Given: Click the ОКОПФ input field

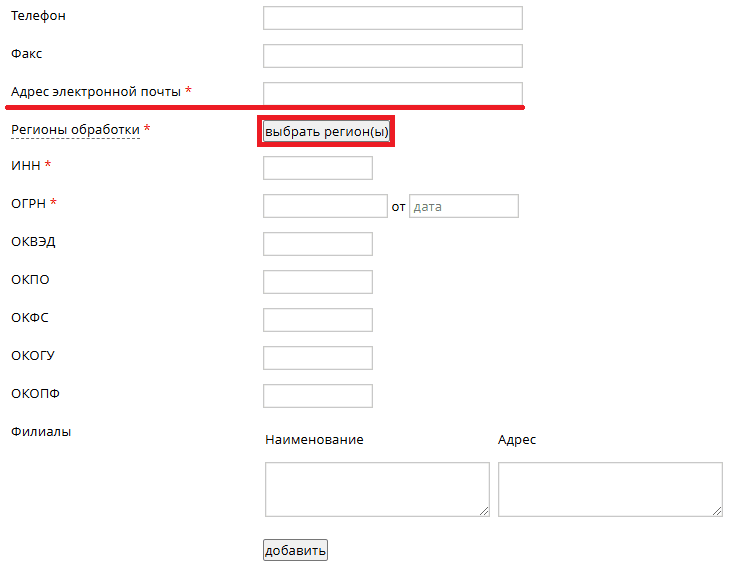Looking at the screenshot, I should pos(317,396).
